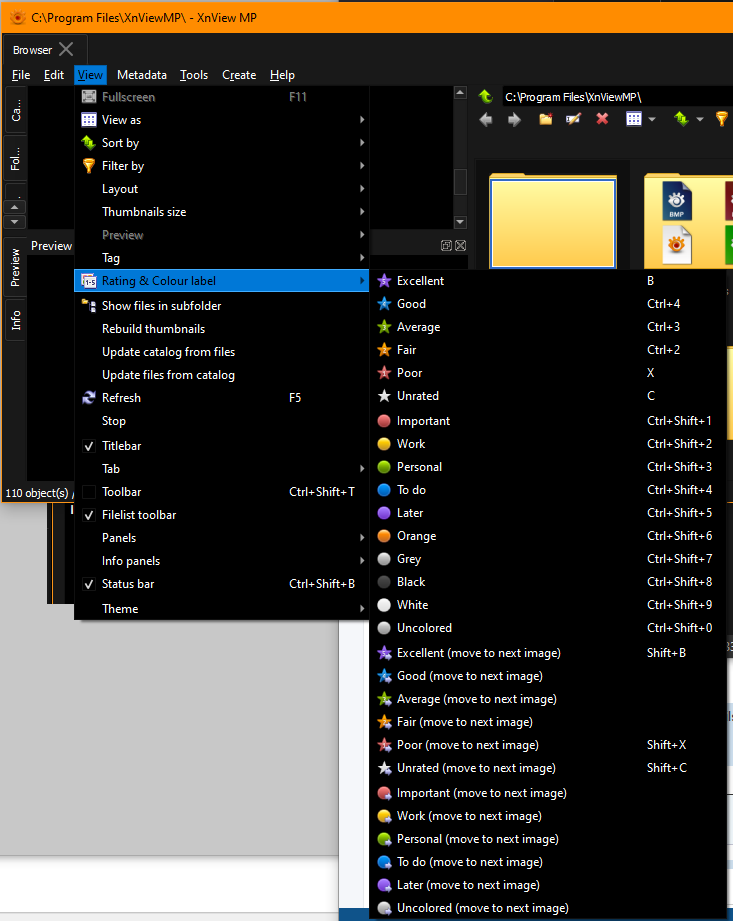733x921 pixels.
Task: Click the Refresh icon in View menu
Action: point(89,398)
